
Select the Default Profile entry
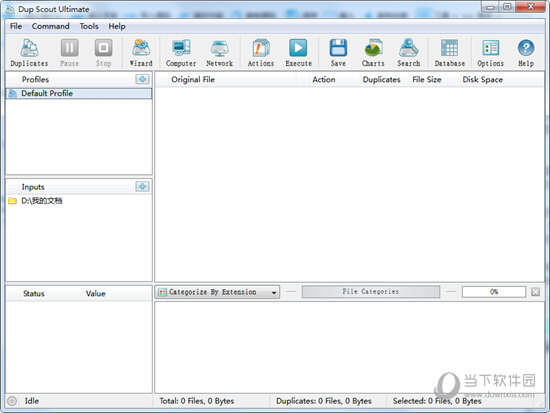click(79, 93)
